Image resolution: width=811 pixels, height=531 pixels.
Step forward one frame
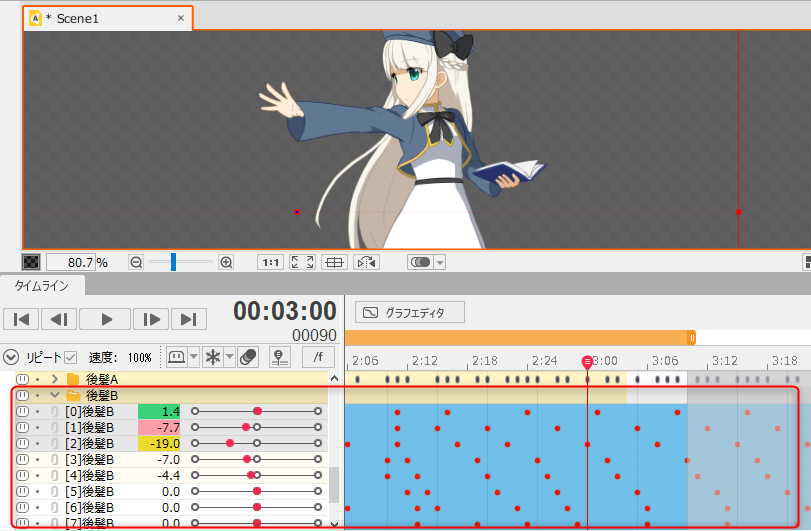pos(150,319)
